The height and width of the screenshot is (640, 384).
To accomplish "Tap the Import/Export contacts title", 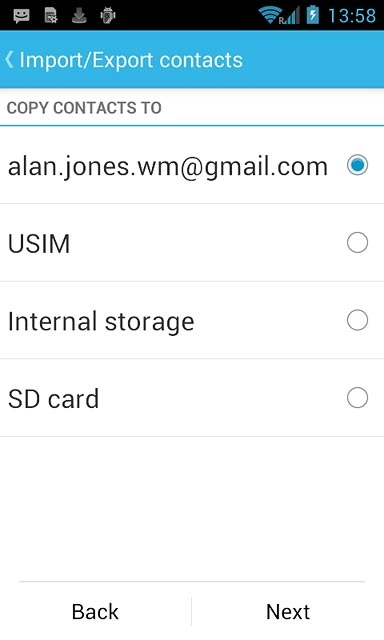I will [x=131, y=60].
